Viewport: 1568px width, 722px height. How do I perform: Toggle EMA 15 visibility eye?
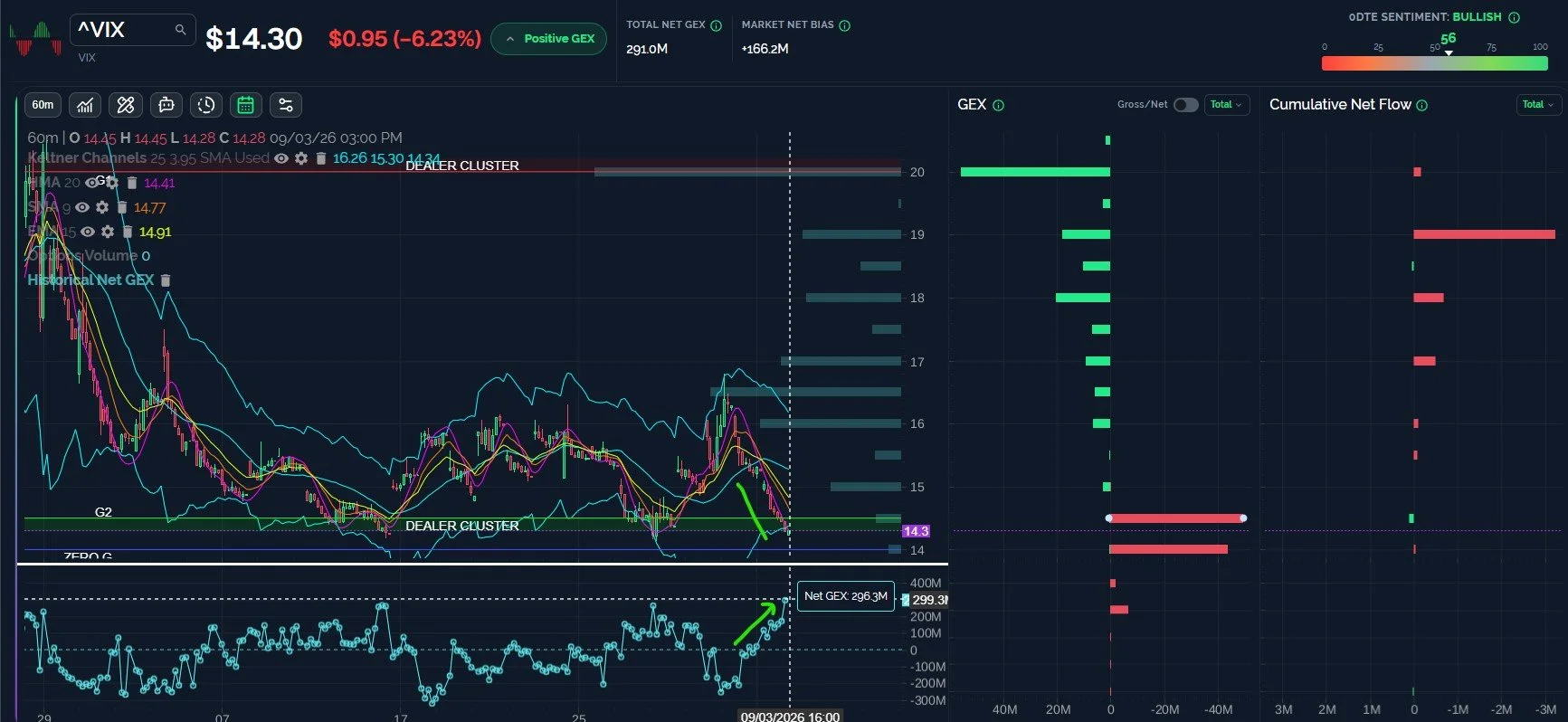click(88, 232)
